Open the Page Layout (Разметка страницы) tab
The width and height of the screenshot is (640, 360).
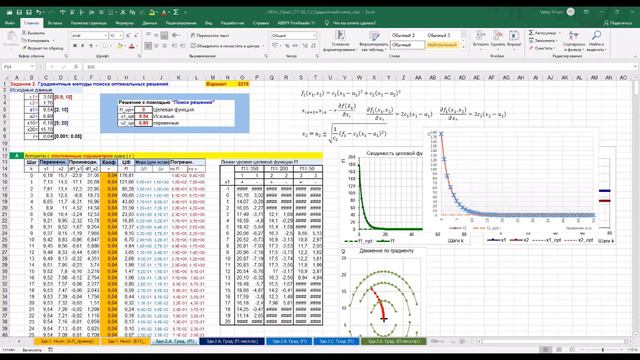89,23
